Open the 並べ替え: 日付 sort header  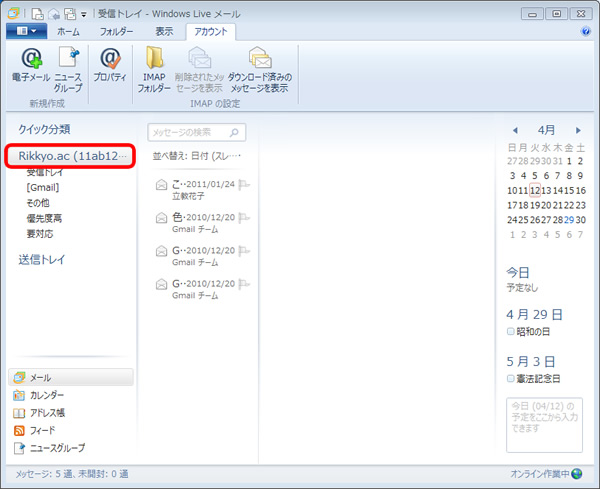(197, 156)
